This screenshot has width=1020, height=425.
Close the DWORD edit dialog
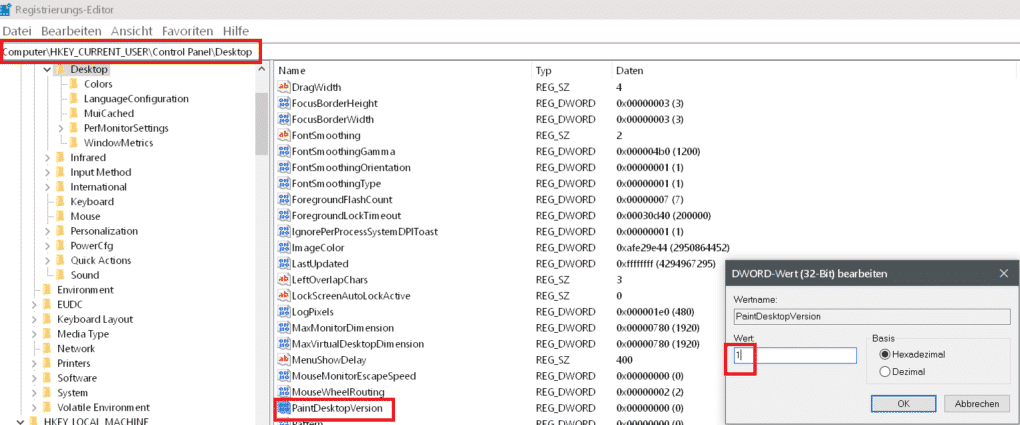(x=1002, y=273)
